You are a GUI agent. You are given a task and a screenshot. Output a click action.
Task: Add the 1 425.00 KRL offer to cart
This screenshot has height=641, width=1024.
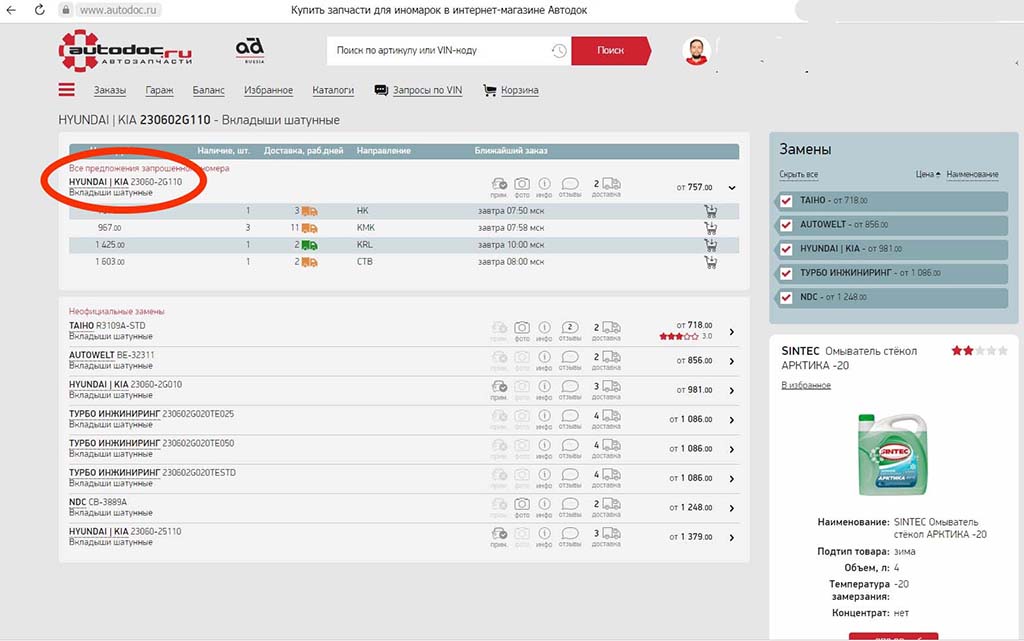[x=711, y=245]
